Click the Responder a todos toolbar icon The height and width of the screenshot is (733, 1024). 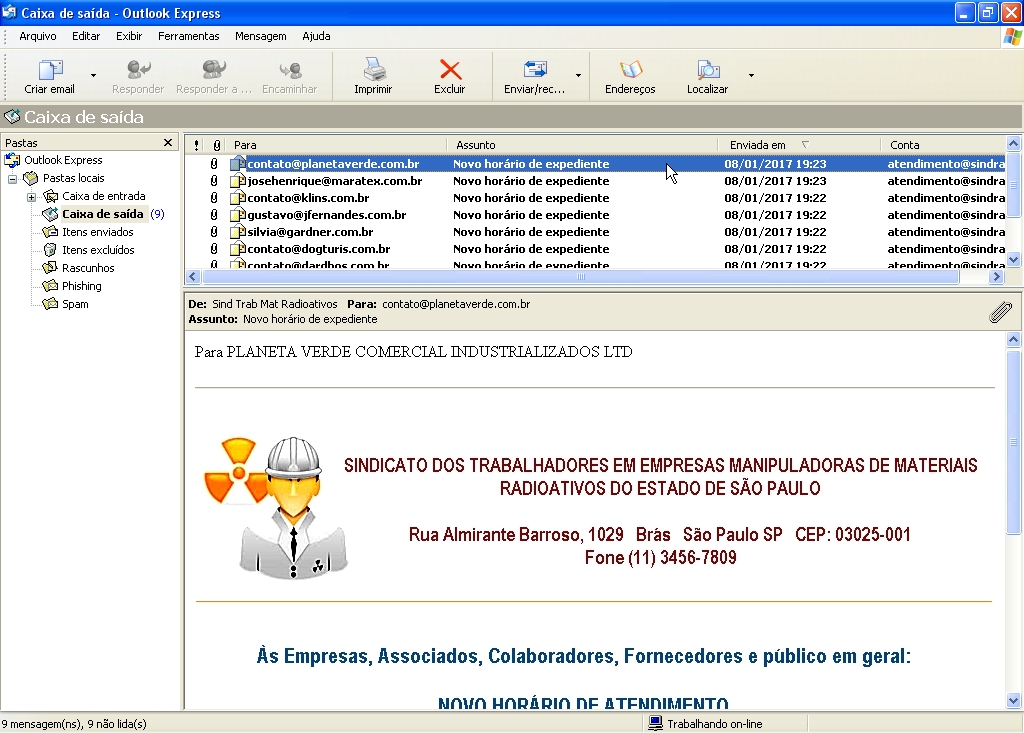click(214, 69)
